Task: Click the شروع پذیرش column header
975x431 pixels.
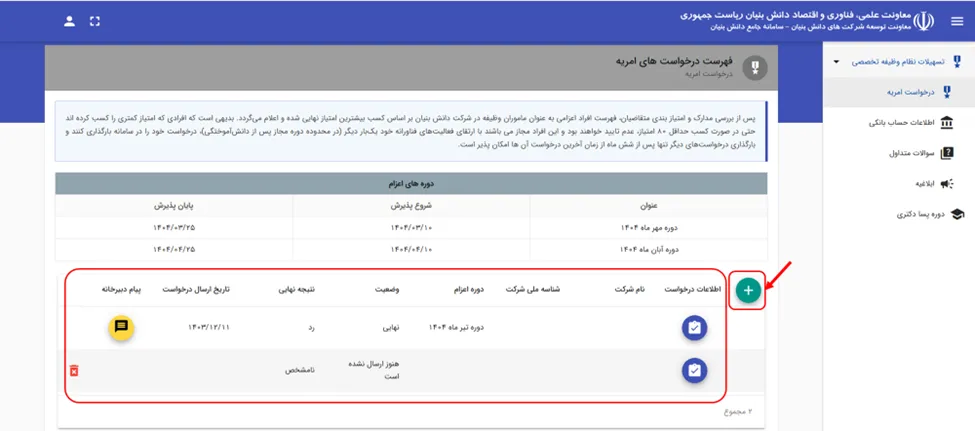Action: click(411, 206)
